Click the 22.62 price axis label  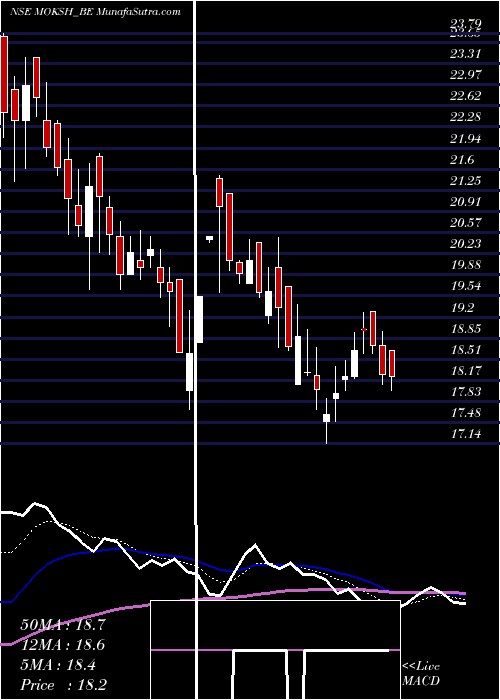(466, 96)
